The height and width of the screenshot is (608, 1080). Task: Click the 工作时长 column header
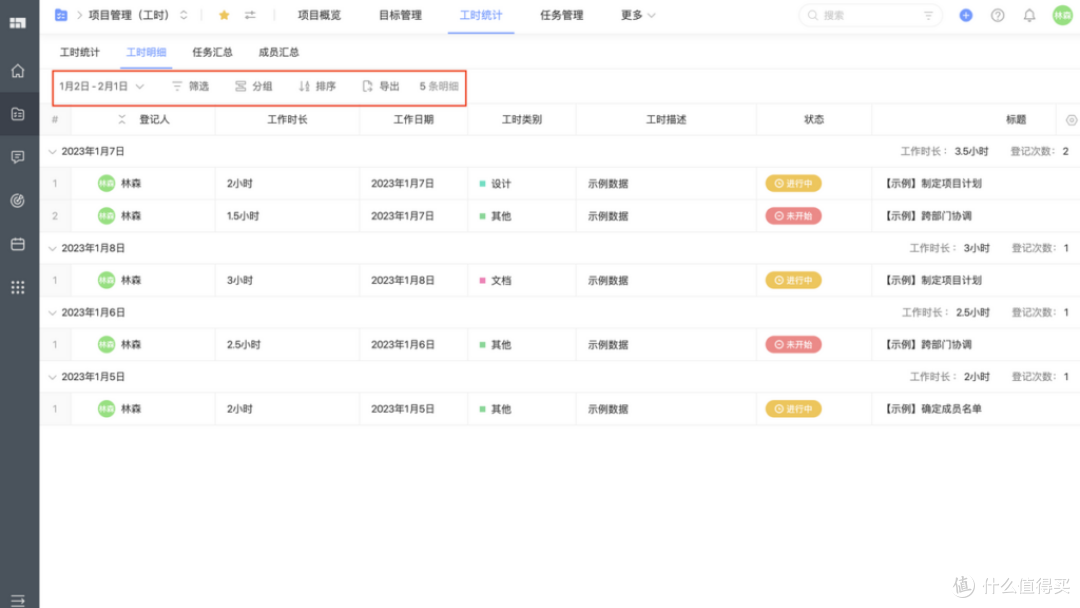(x=287, y=120)
